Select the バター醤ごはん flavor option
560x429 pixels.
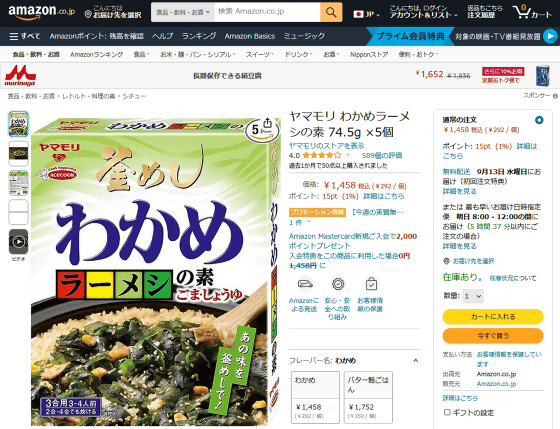tap(368, 397)
